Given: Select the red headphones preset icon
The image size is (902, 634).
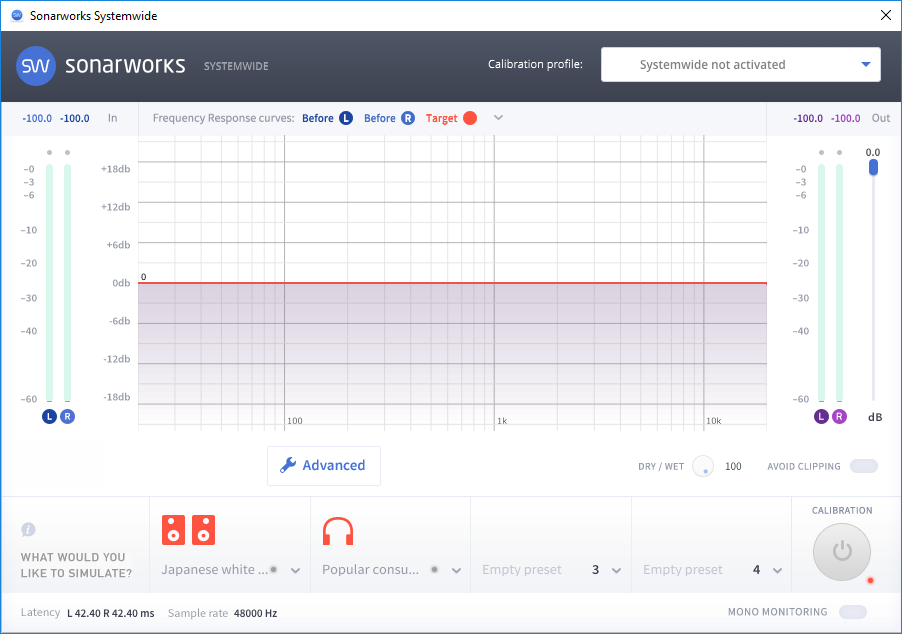Looking at the screenshot, I should click(338, 530).
